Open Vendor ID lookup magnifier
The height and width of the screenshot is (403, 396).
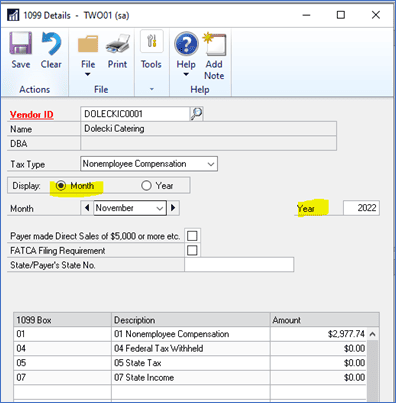pos(197,114)
